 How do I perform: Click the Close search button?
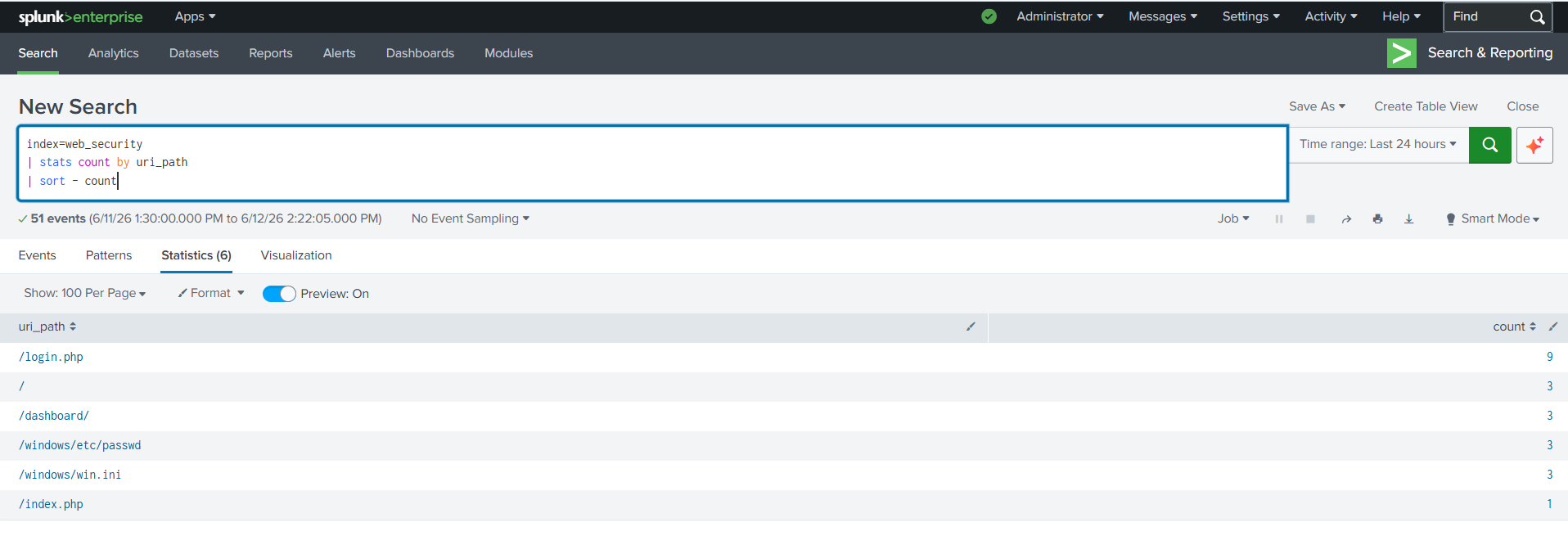click(1522, 106)
